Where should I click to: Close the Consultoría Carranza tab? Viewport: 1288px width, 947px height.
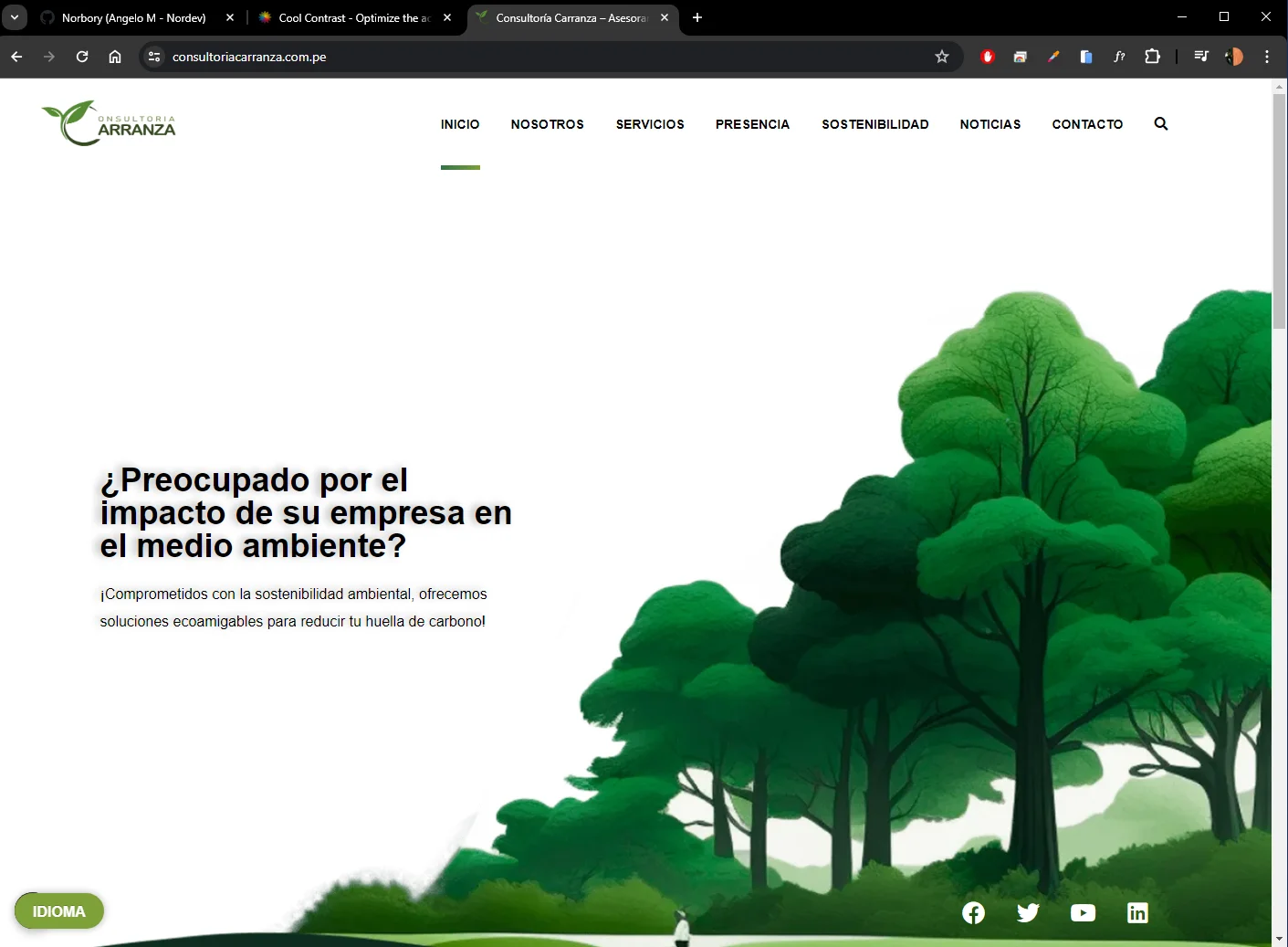[x=665, y=17]
